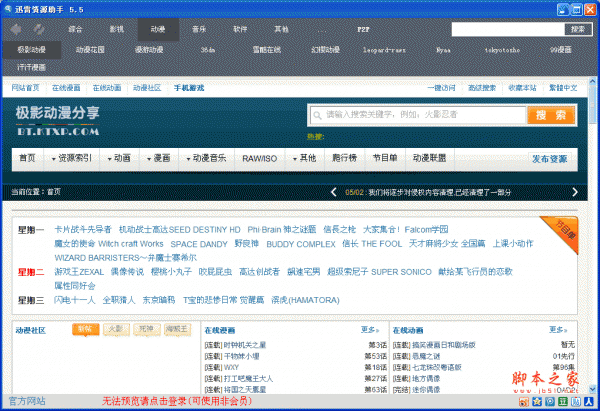Click the magnifier icon in website search box
The image size is (600, 411).
[x=317, y=115]
